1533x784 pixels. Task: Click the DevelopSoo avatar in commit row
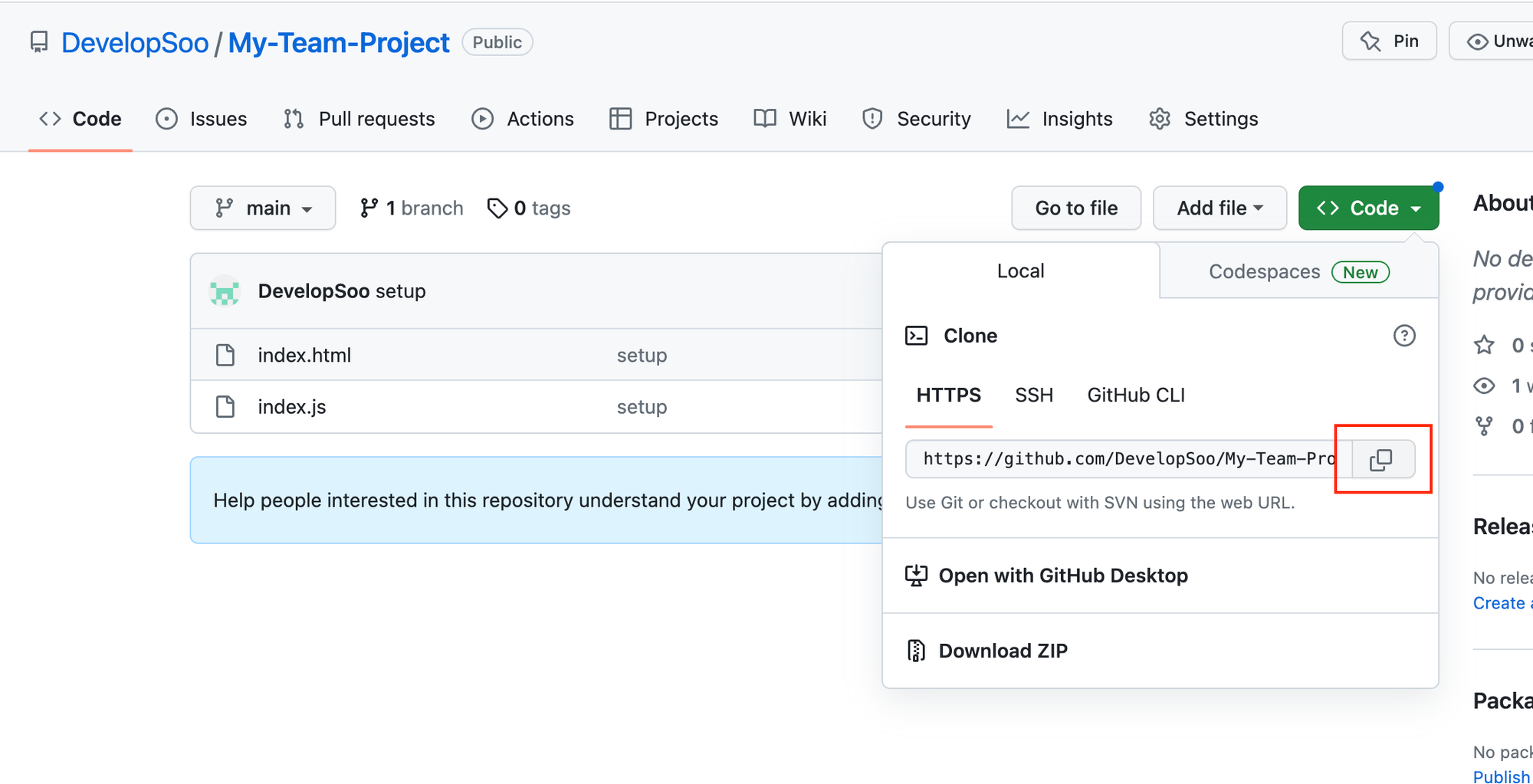click(x=225, y=291)
